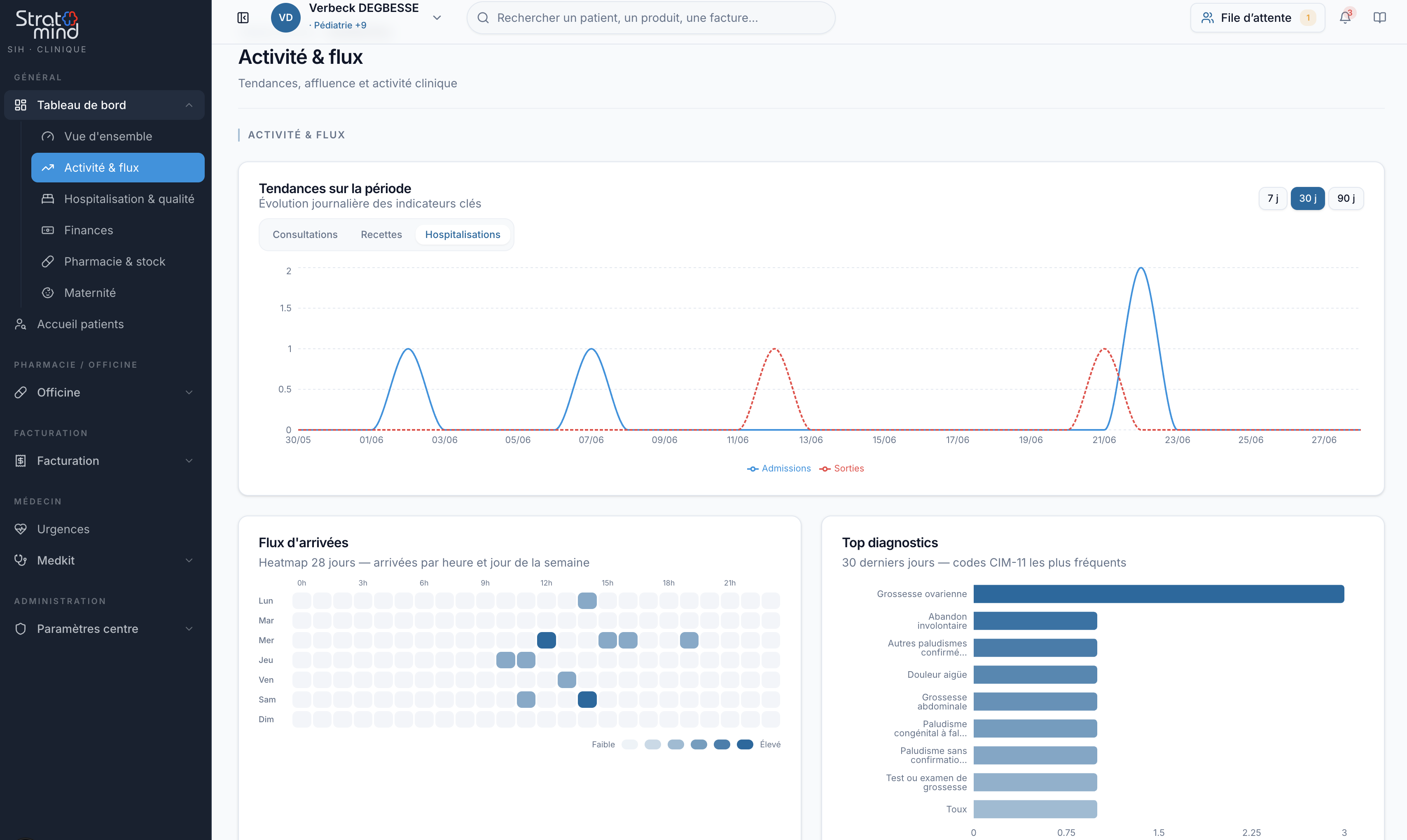Open the documentation book icon
The image size is (1407, 840).
tap(1380, 18)
